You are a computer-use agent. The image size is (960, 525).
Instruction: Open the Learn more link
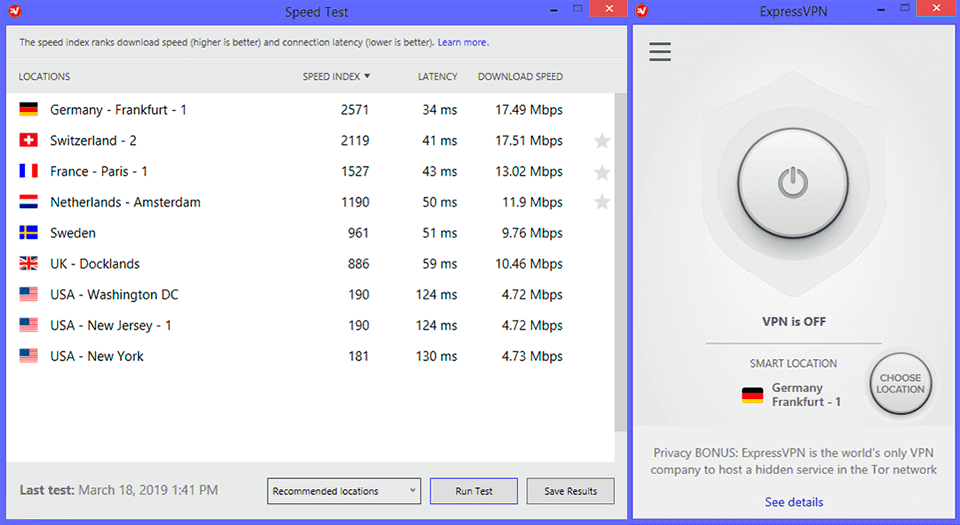click(463, 42)
